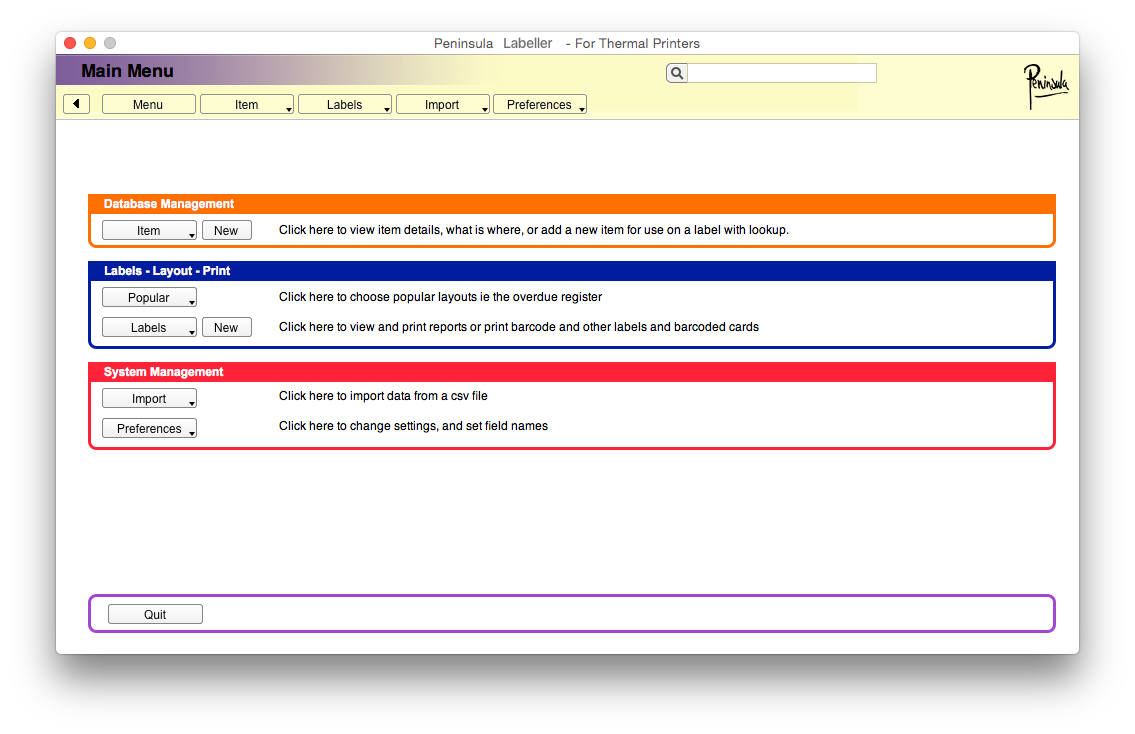Image resolution: width=1135 pixels, height=734 pixels.
Task: Click the yellow minimize window button
Action: point(90,43)
